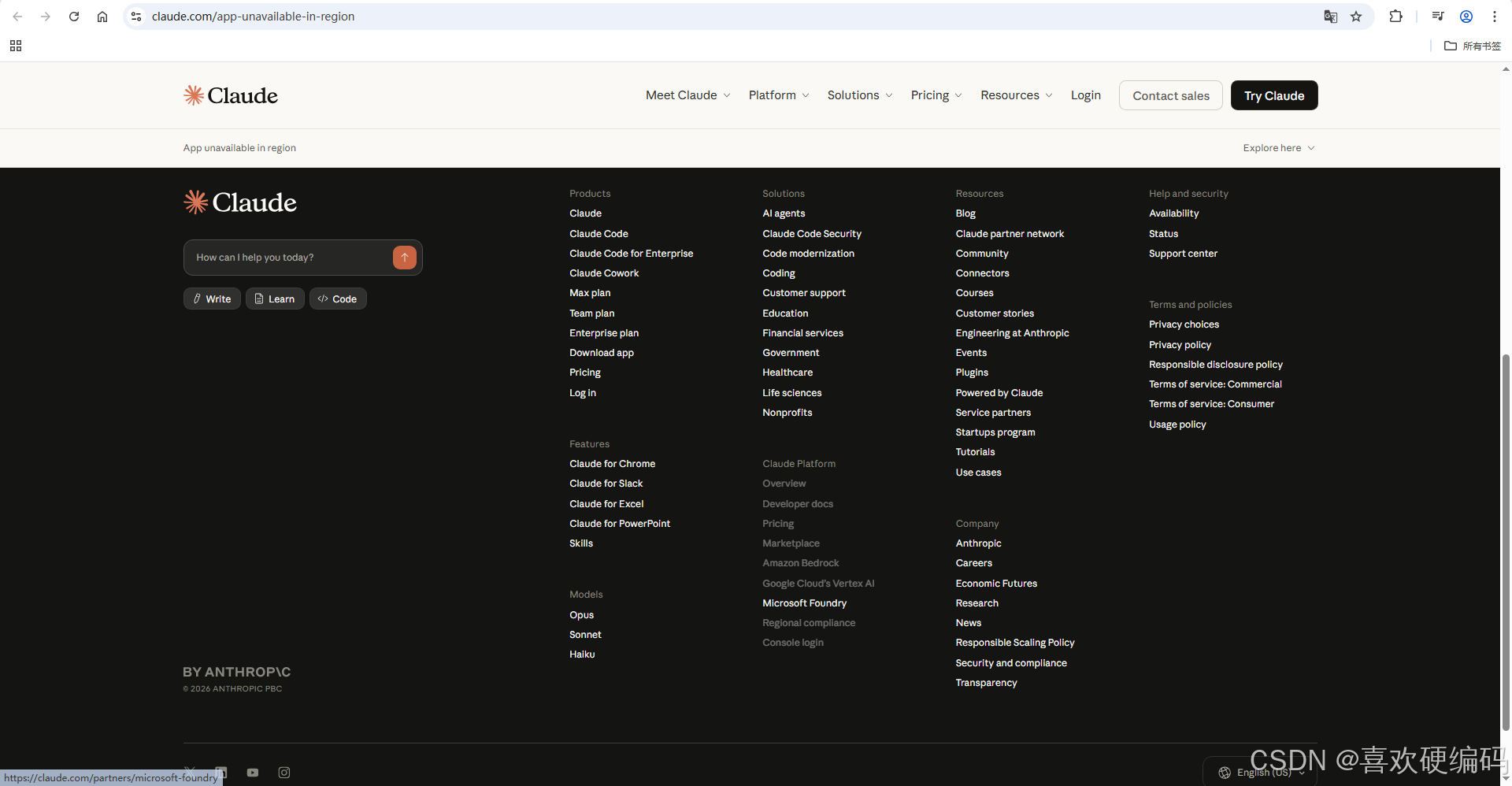Click the Contact sales button

(x=1171, y=95)
